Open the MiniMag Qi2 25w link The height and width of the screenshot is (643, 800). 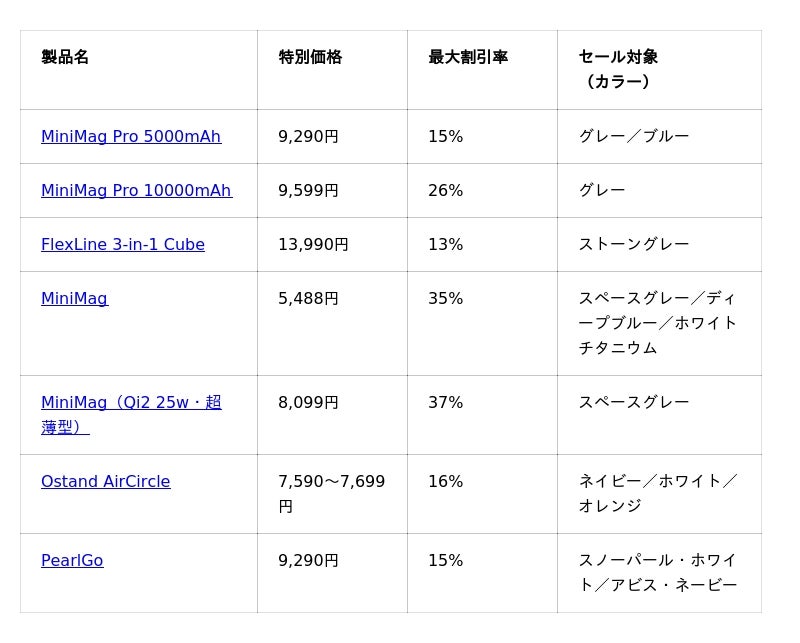pyautogui.click(x=131, y=414)
